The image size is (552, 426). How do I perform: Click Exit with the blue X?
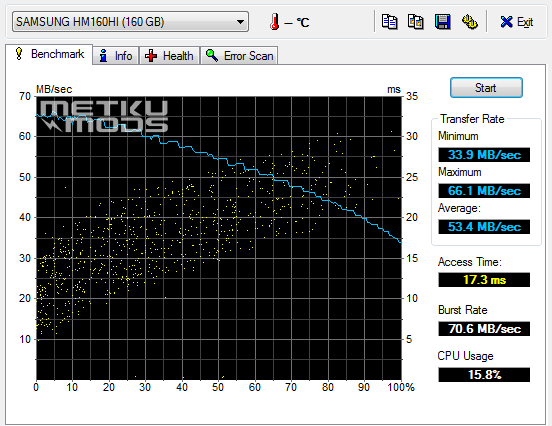[x=517, y=22]
